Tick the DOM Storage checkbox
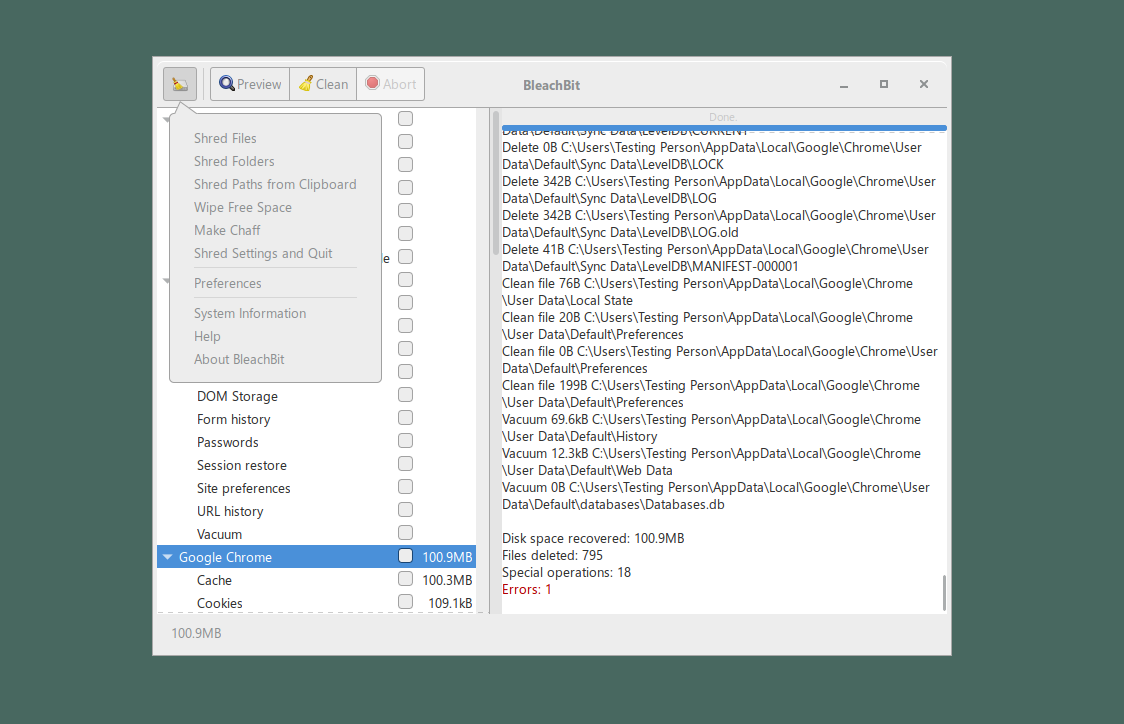 click(406, 395)
